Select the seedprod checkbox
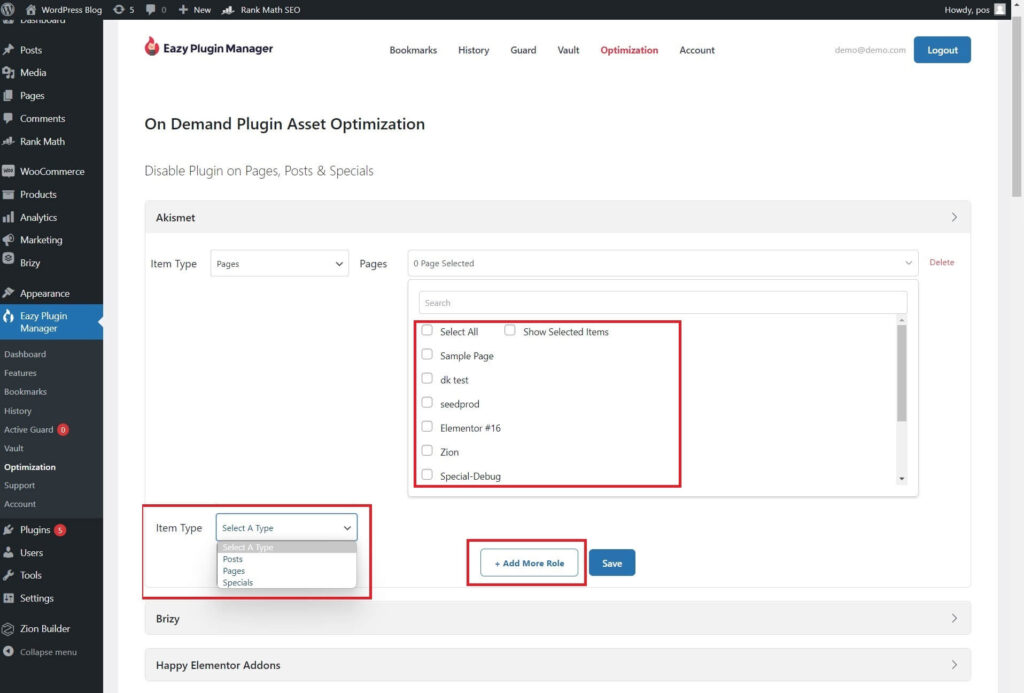1024x693 pixels. [x=427, y=402]
